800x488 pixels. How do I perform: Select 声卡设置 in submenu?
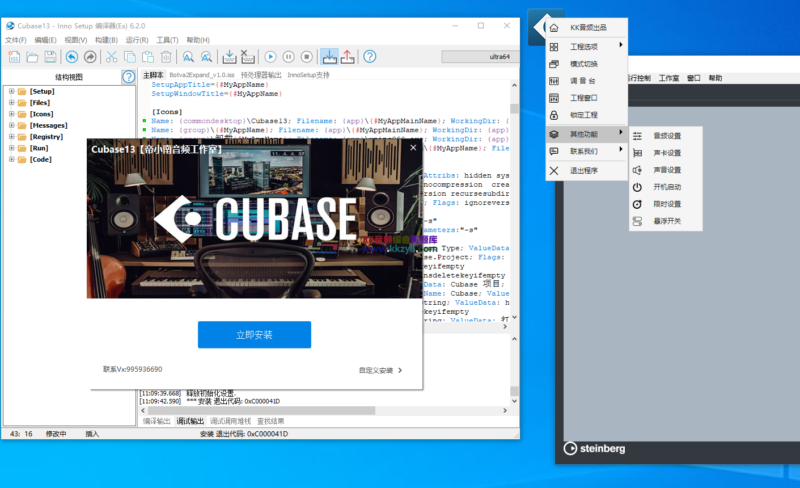point(666,153)
